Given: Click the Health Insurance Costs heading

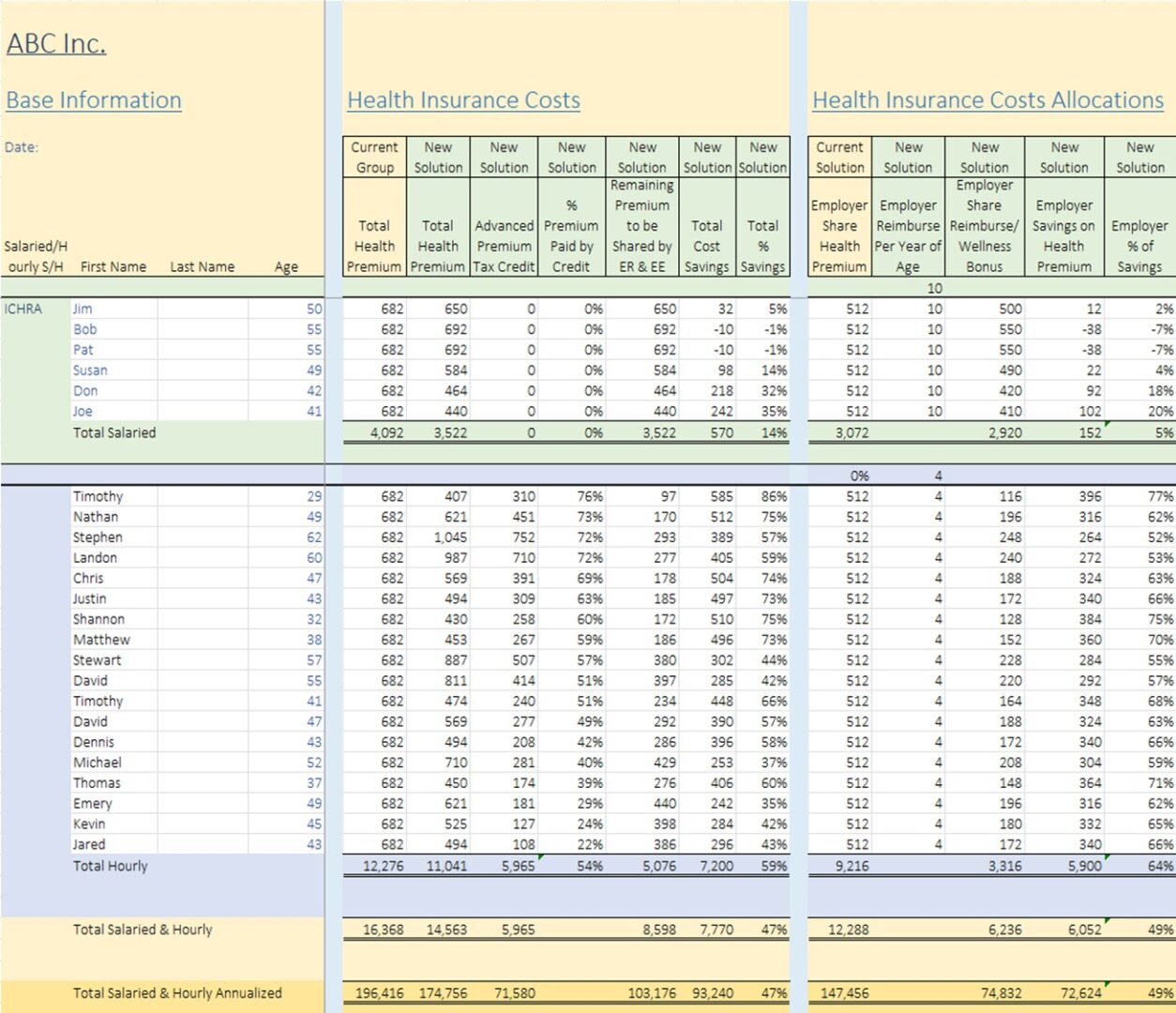Looking at the screenshot, I should tap(463, 100).
